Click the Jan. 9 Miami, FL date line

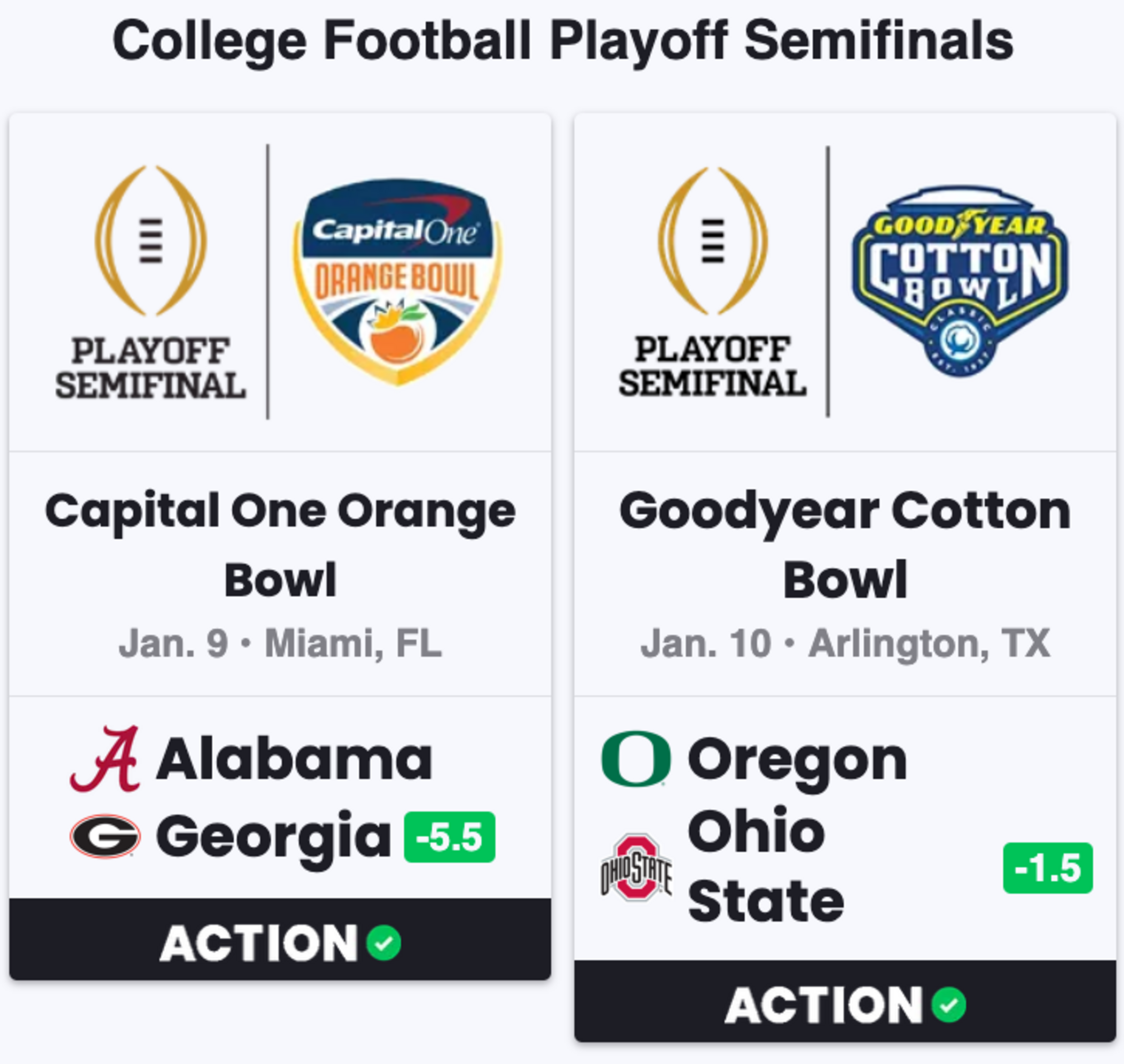280,644
